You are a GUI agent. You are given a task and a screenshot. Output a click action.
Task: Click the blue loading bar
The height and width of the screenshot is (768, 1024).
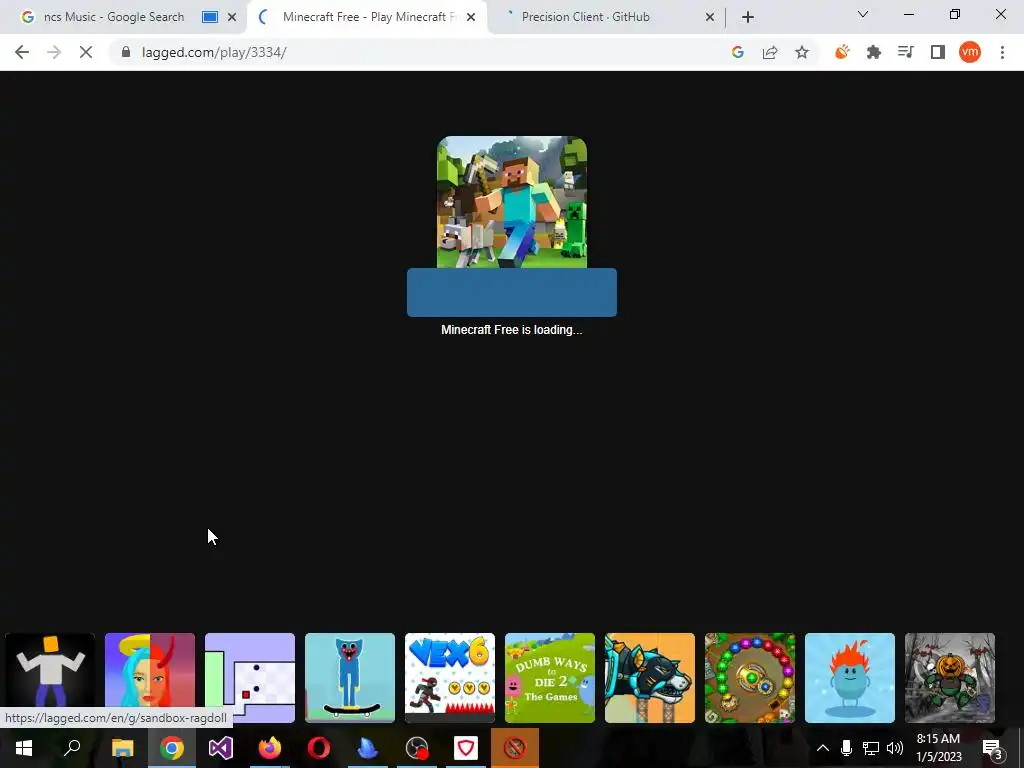(x=512, y=292)
